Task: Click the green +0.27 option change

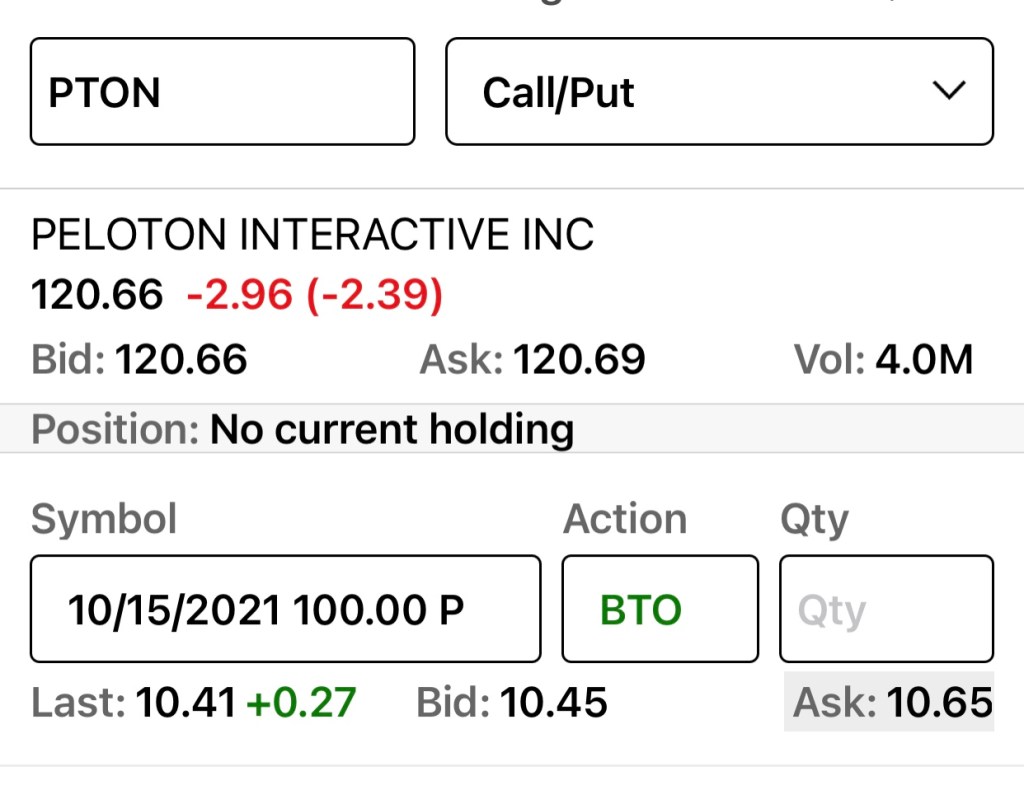Action: [301, 703]
